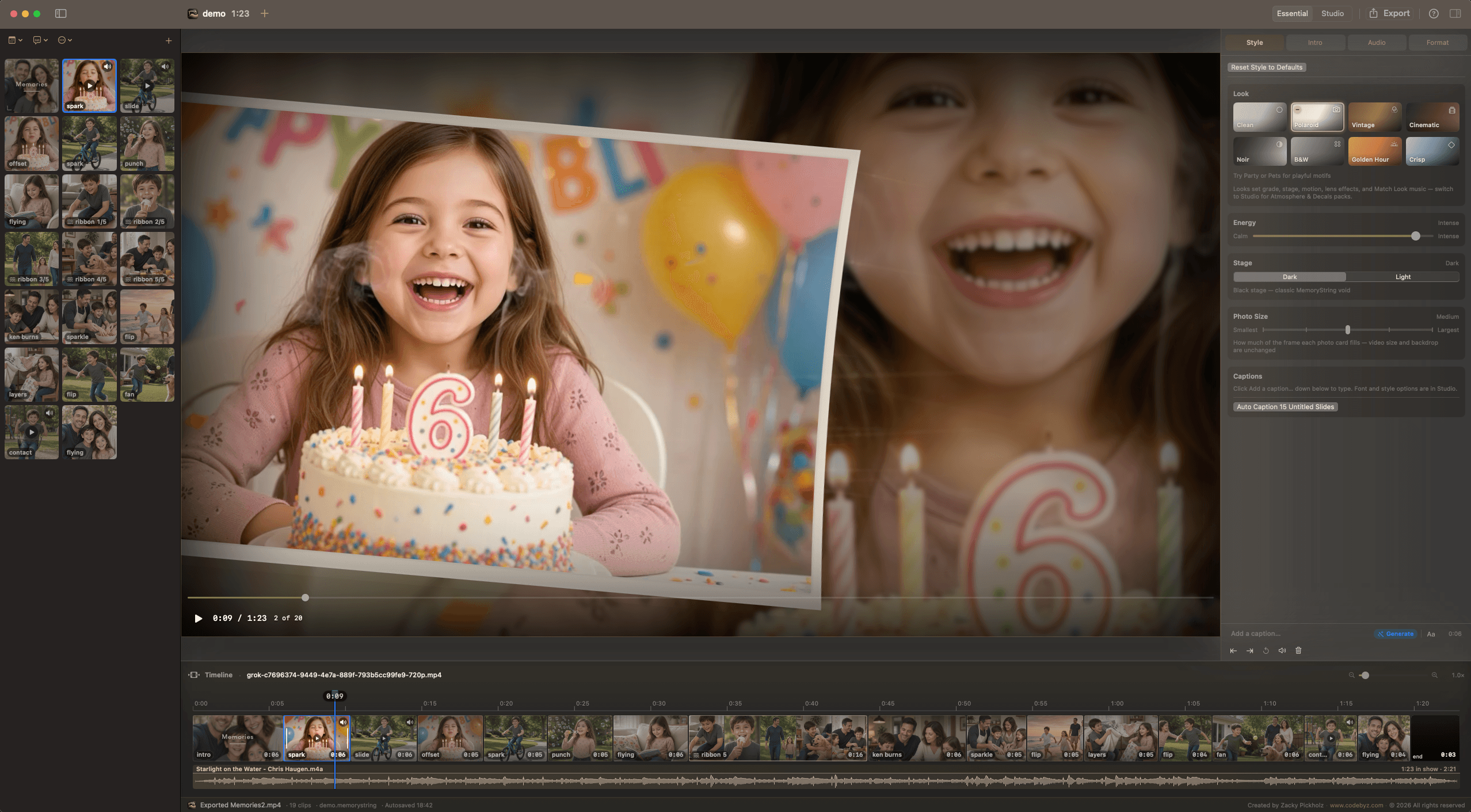Toggle the right inspector panel icon

[1455, 13]
